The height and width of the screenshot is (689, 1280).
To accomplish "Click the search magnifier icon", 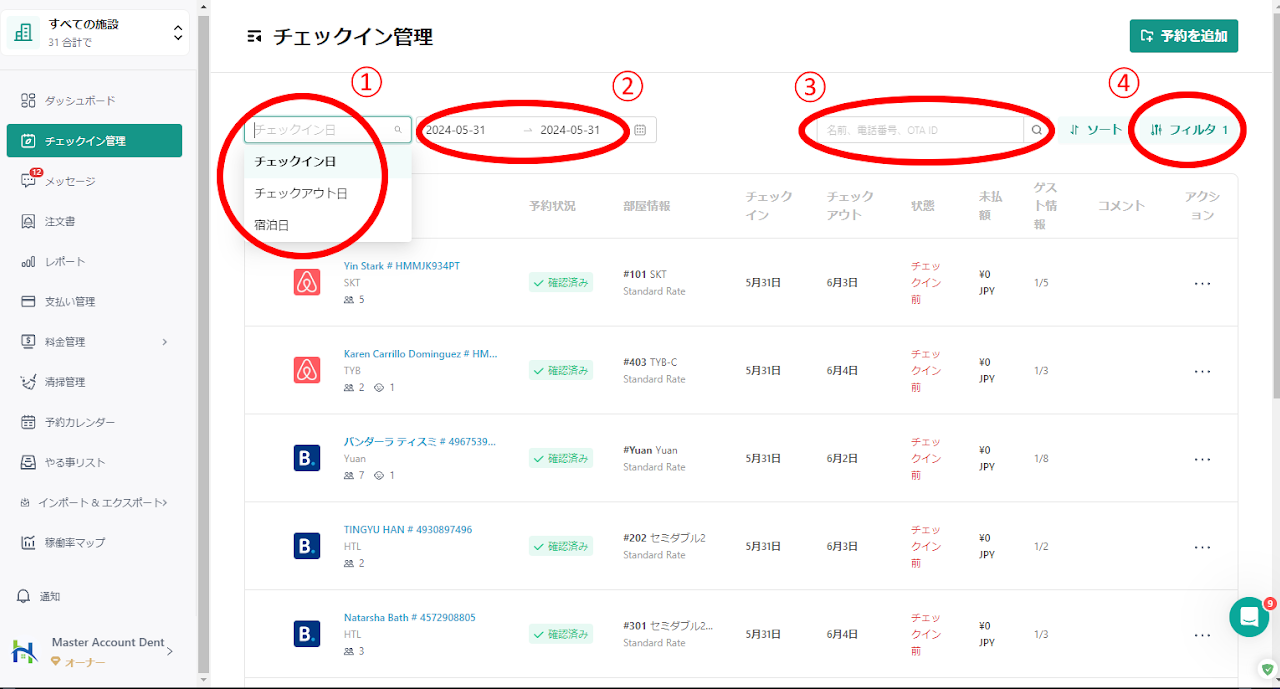I will click(1037, 130).
